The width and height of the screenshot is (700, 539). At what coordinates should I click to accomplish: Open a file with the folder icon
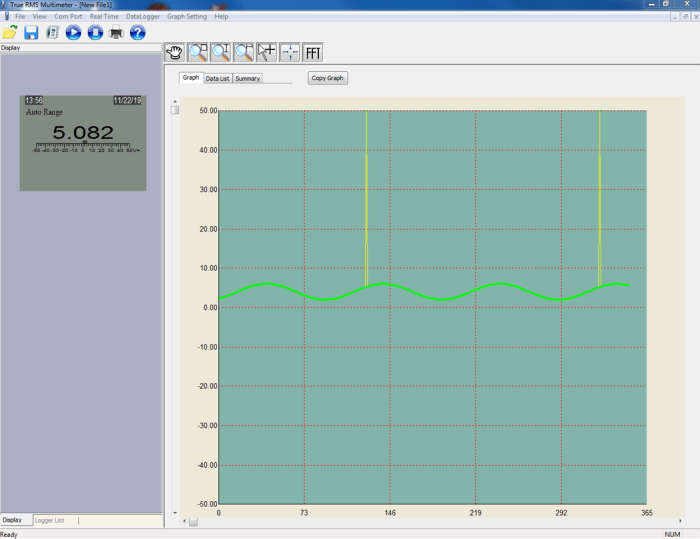click(x=10, y=32)
